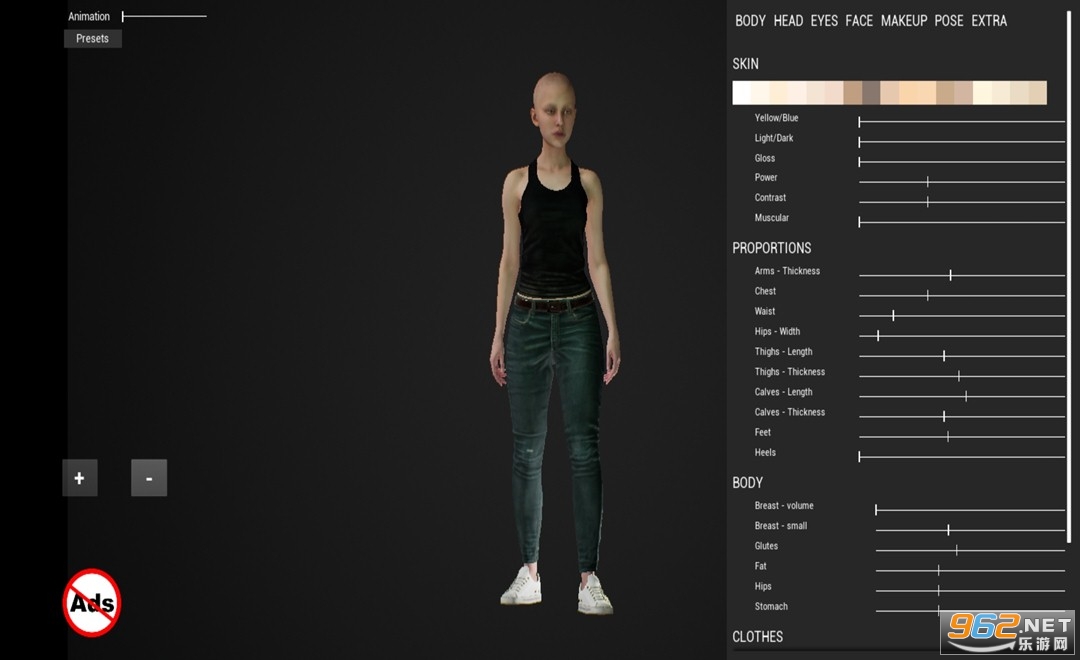Adjust the body Hips slider
This screenshot has width=1080, height=660.
[970, 590]
